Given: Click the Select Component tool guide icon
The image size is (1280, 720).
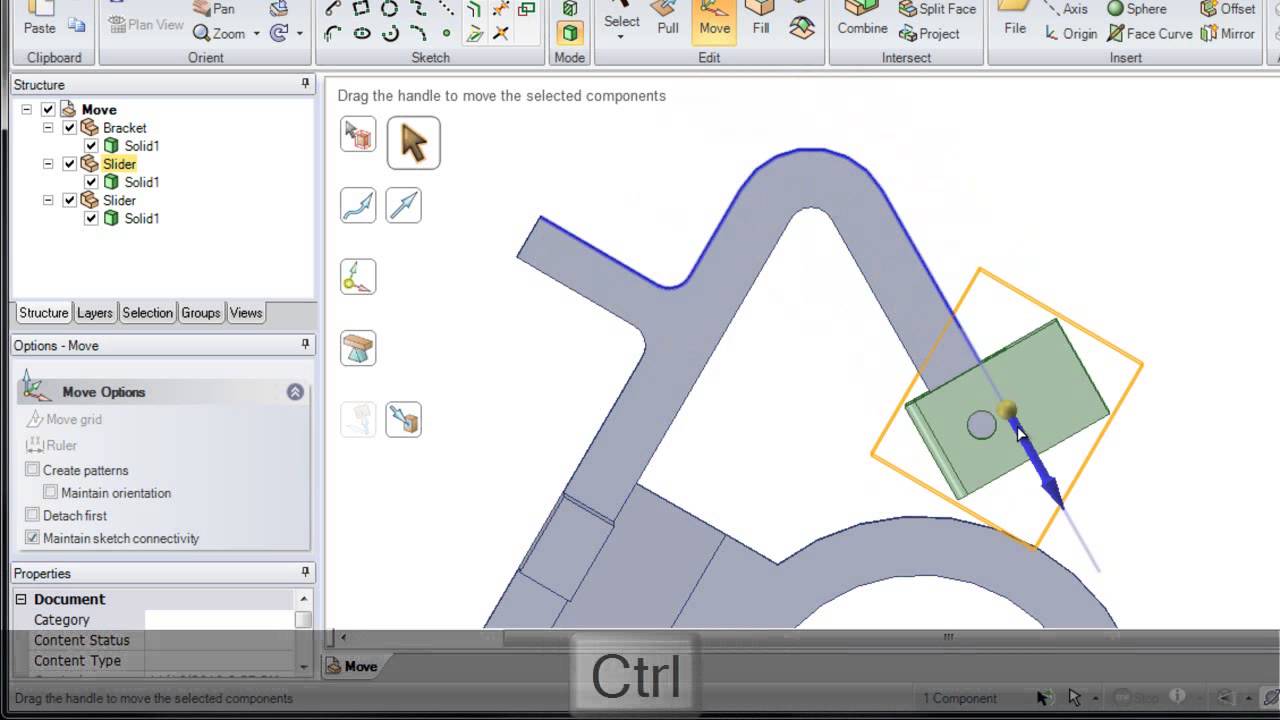Looking at the screenshot, I should [x=358, y=134].
